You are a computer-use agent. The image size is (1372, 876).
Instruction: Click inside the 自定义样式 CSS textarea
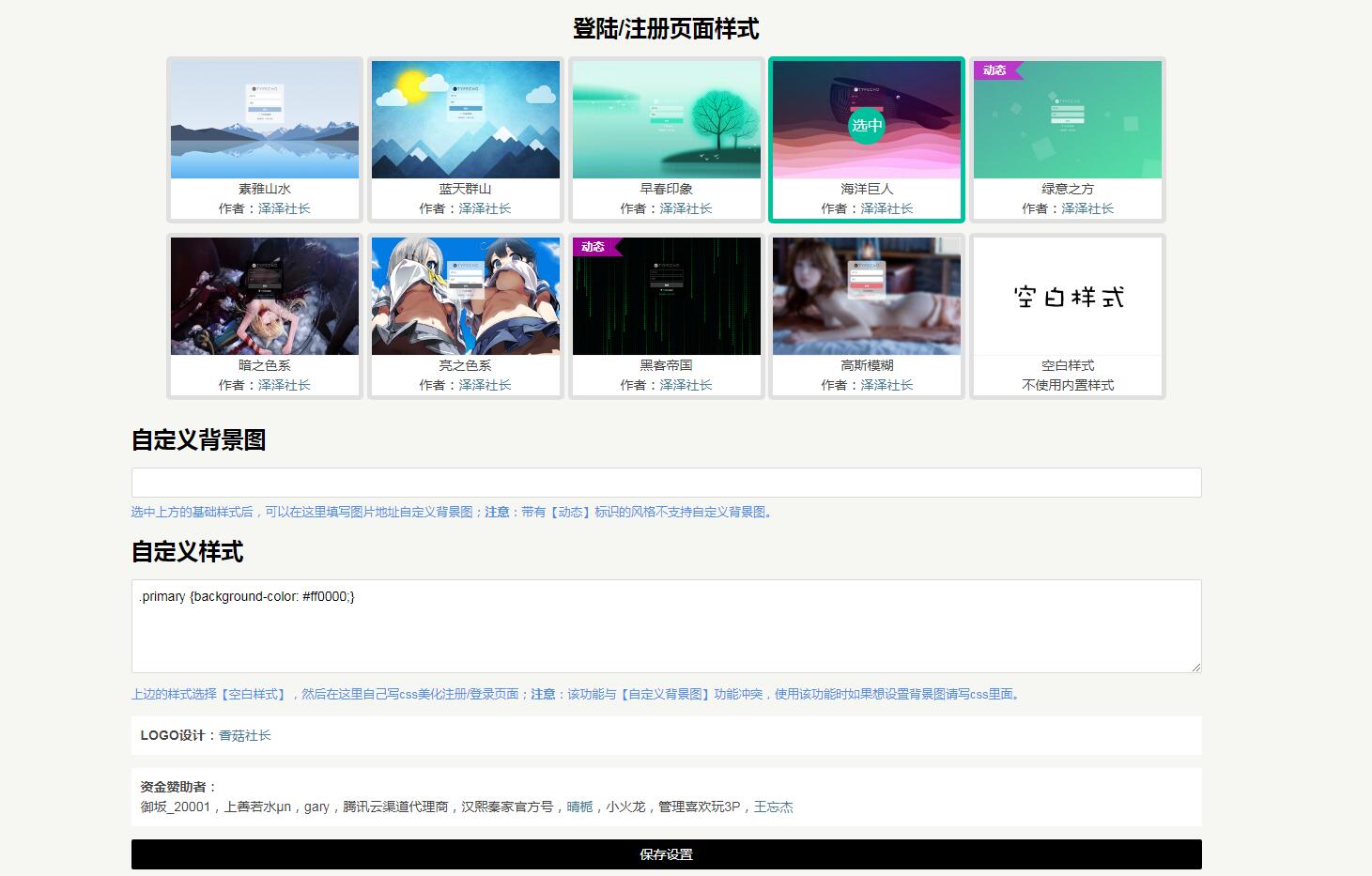point(667,626)
